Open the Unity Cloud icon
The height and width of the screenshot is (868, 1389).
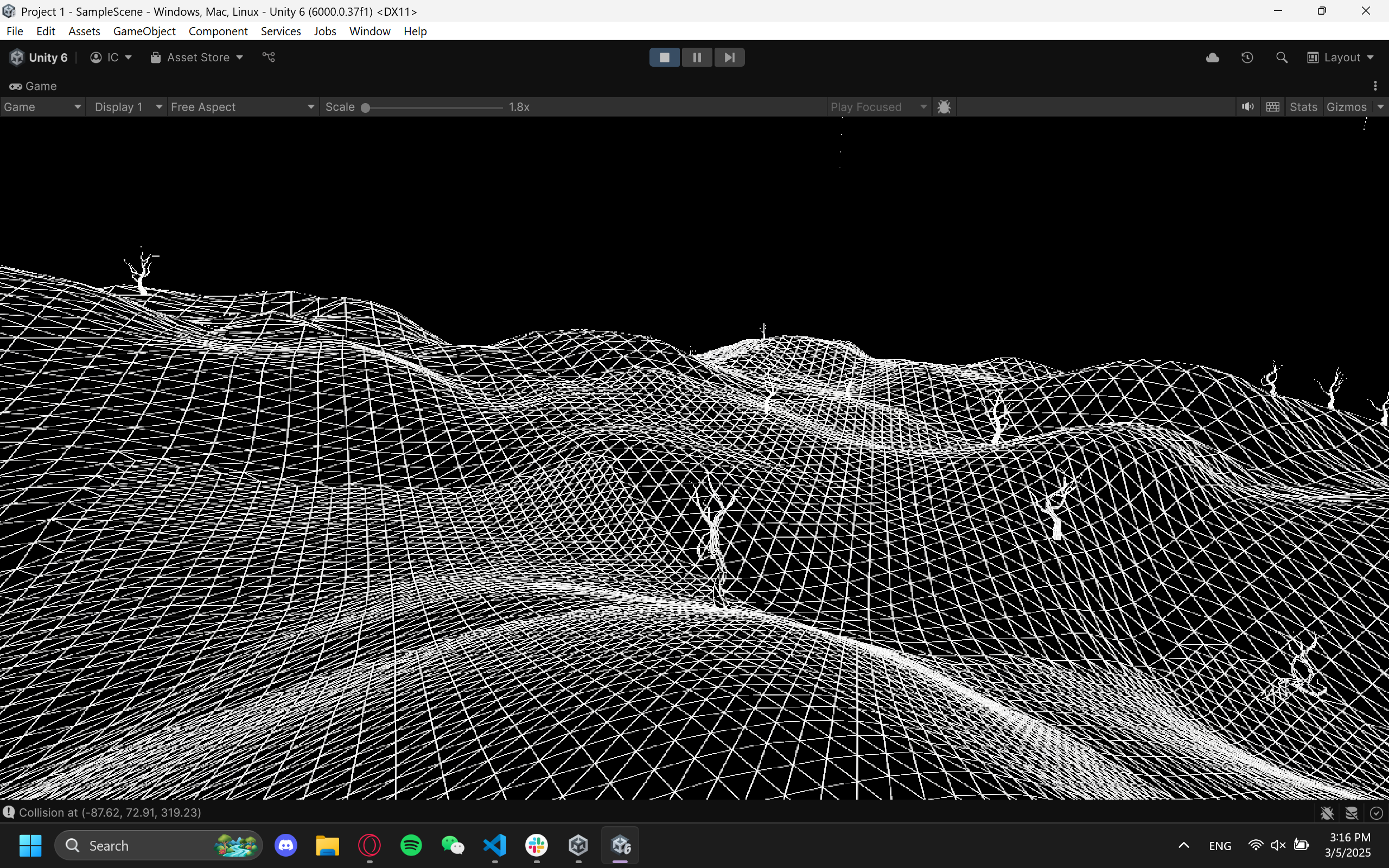(1212, 58)
